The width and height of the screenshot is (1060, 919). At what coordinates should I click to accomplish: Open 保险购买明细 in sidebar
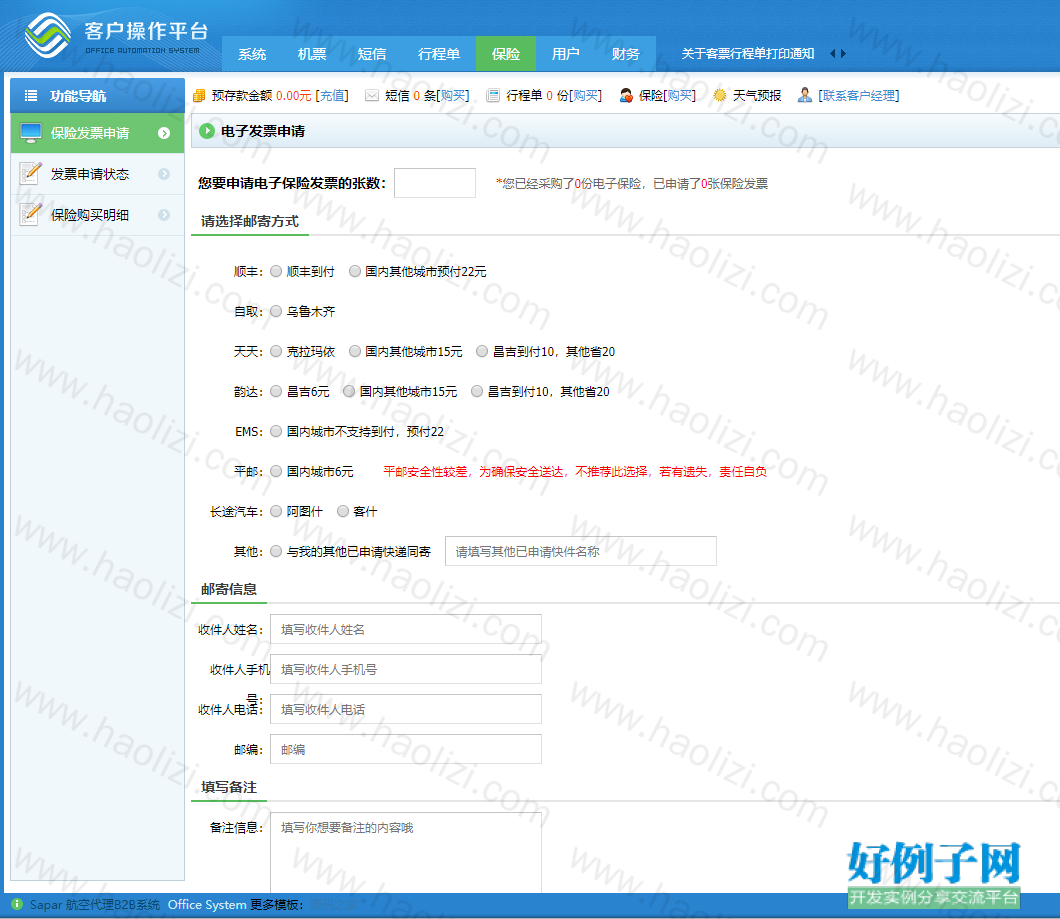(97, 214)
